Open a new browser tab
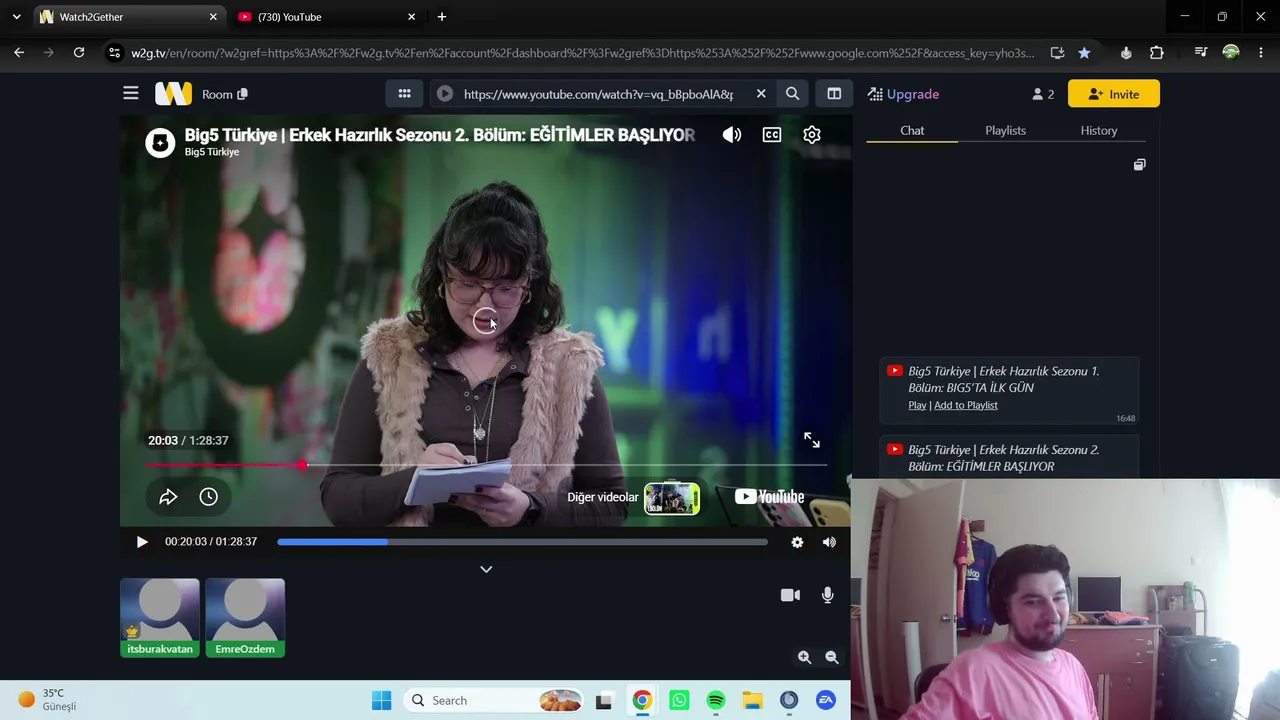This screenshot has width=1280, height=720. (442, 17)
